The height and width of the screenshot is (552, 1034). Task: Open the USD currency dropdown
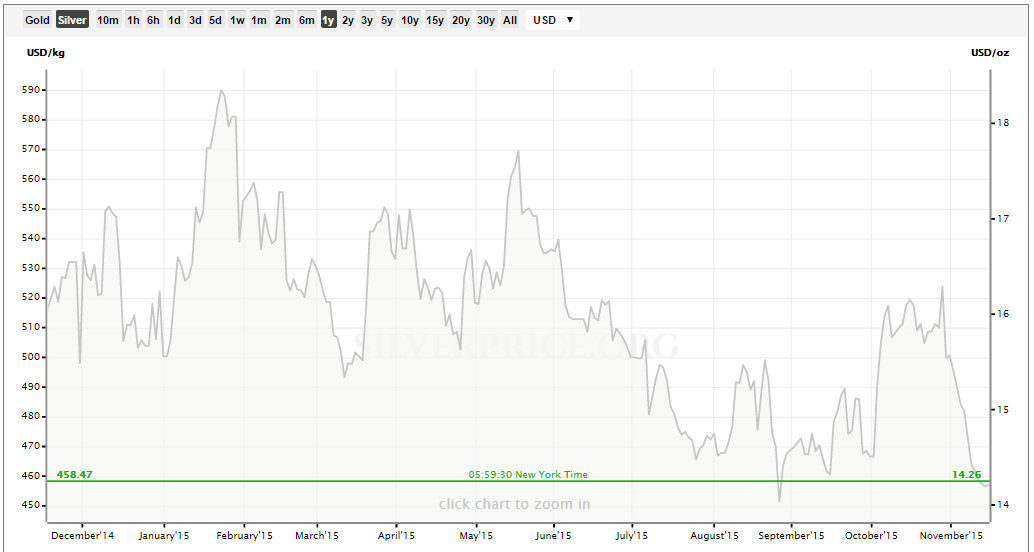tap(553, 20)
